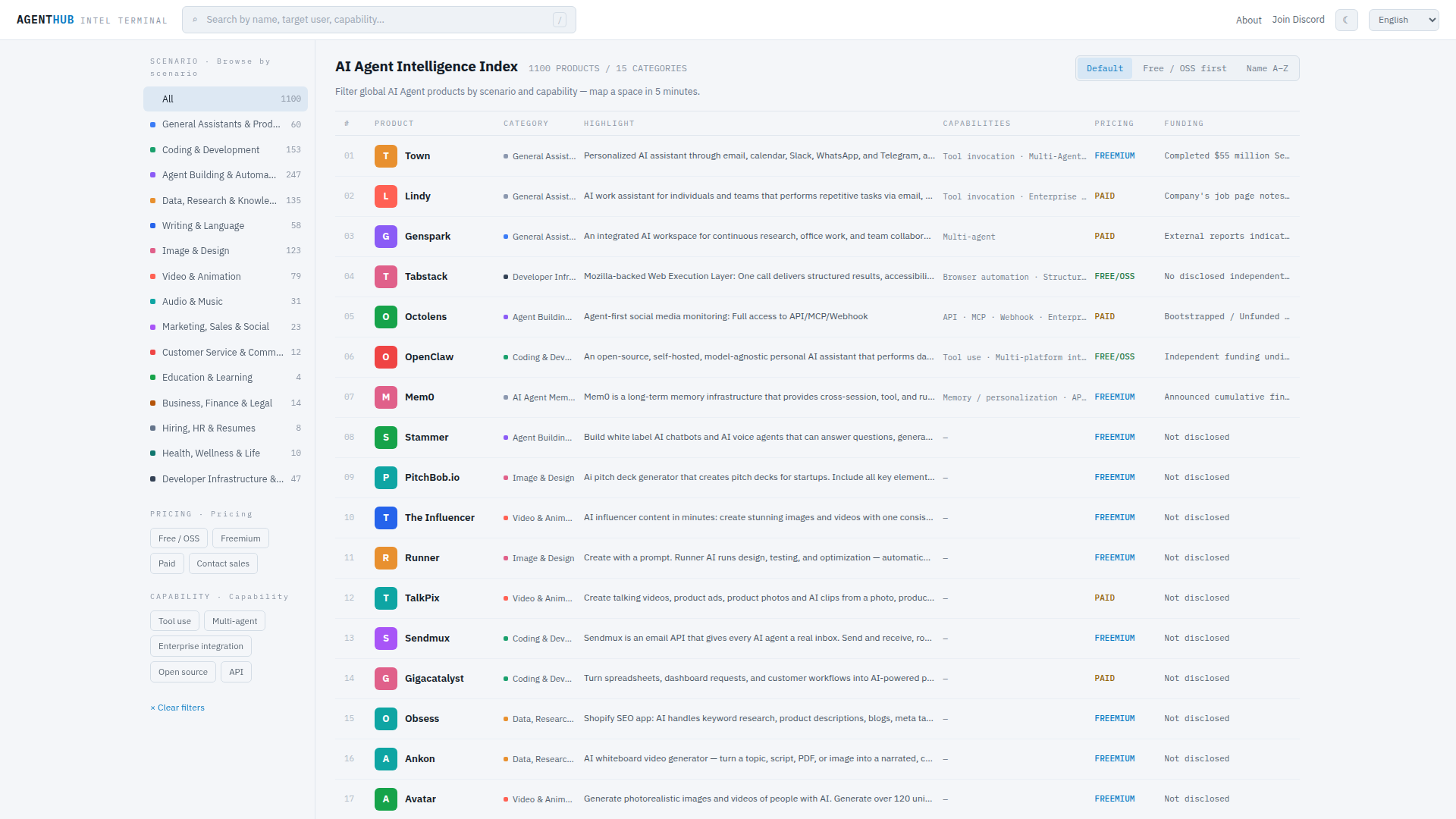The height and width of the screenshot is (819, 1456).
Task: Toggle the Tool use capability filter
Action: (174, 621)
